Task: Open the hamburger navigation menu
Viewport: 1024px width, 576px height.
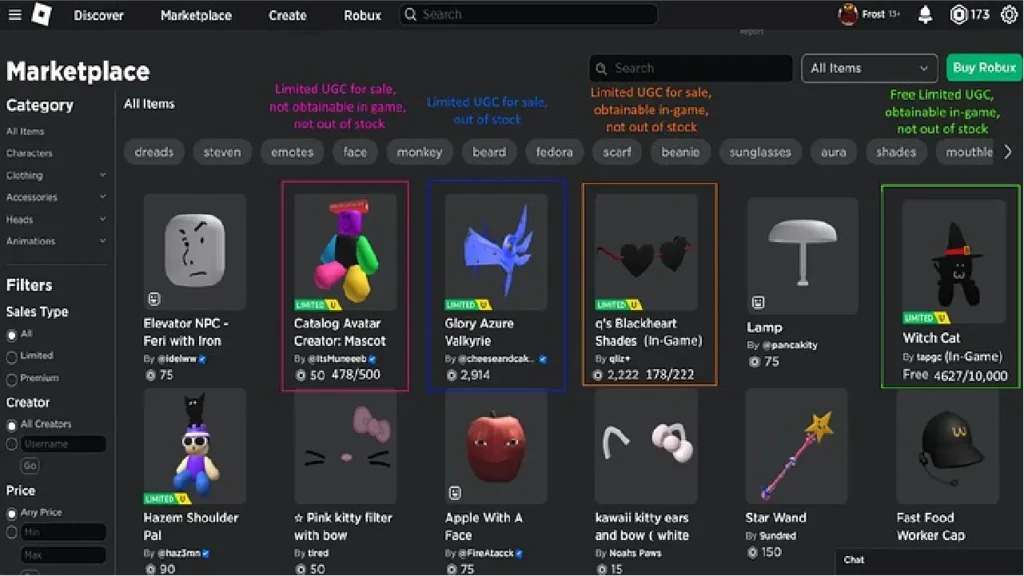Action: coord(14,14)
